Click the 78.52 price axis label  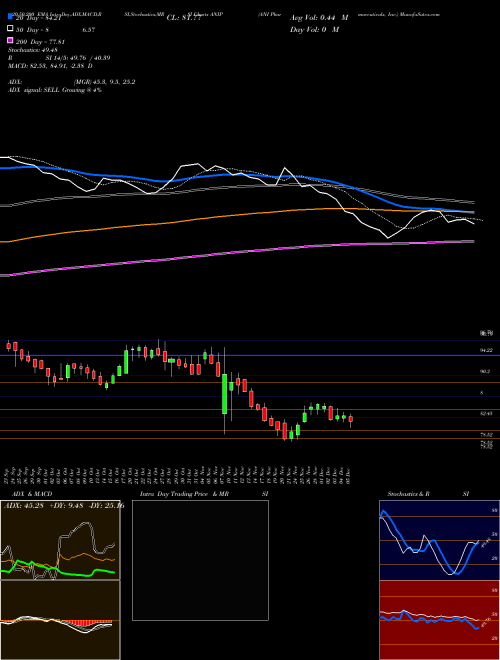487,434
